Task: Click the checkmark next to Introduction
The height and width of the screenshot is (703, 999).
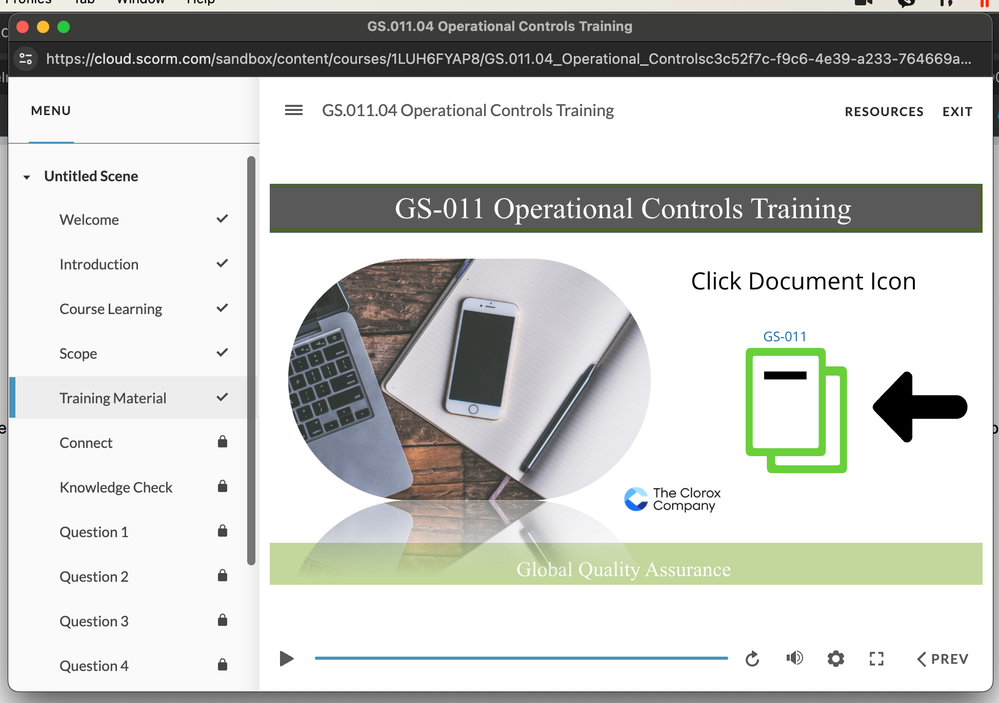Action: pyautogui.click(x=222, y=263)
